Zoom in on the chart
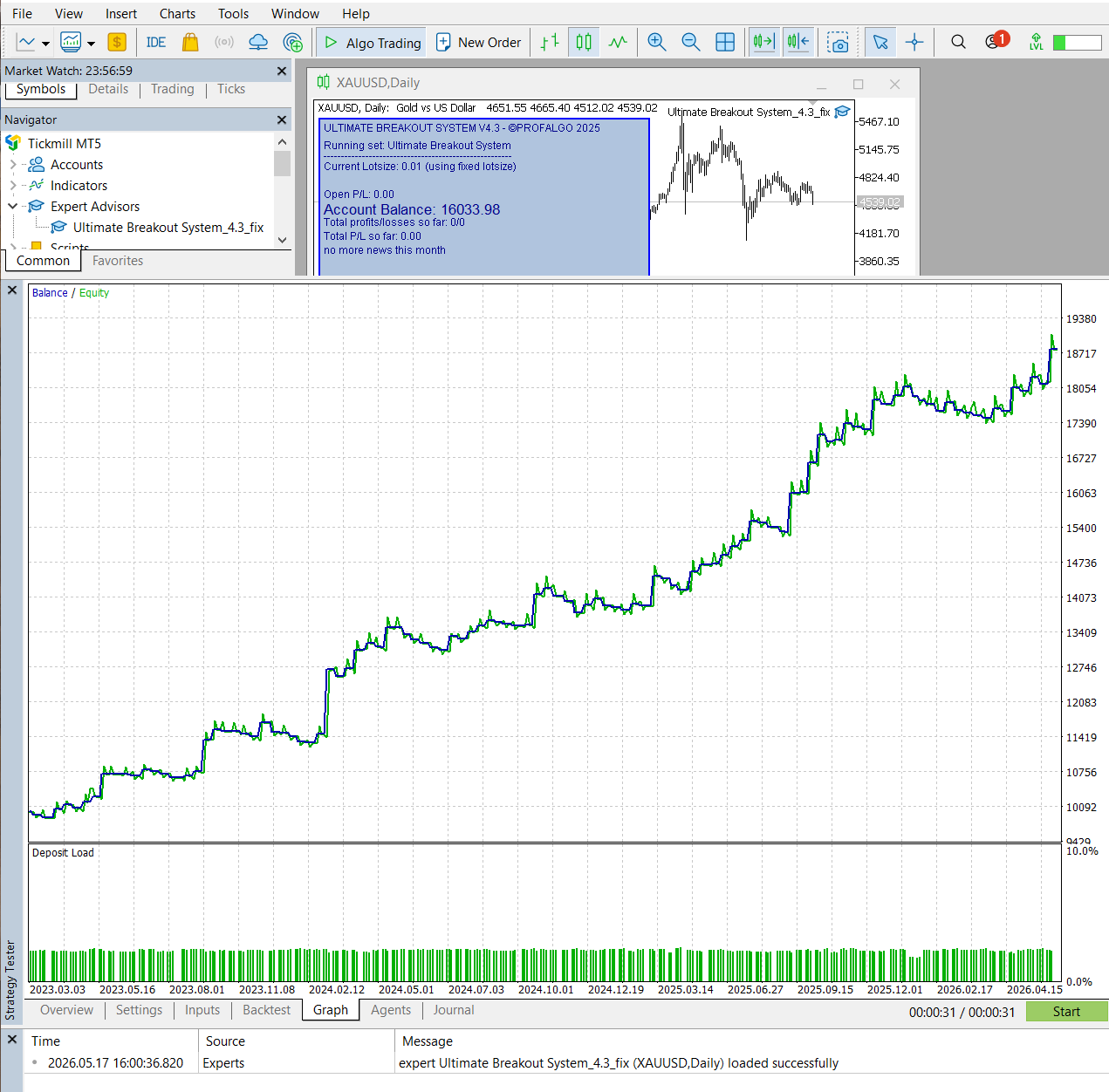This screenshot has height=1092, width=1109. (657, 42)
